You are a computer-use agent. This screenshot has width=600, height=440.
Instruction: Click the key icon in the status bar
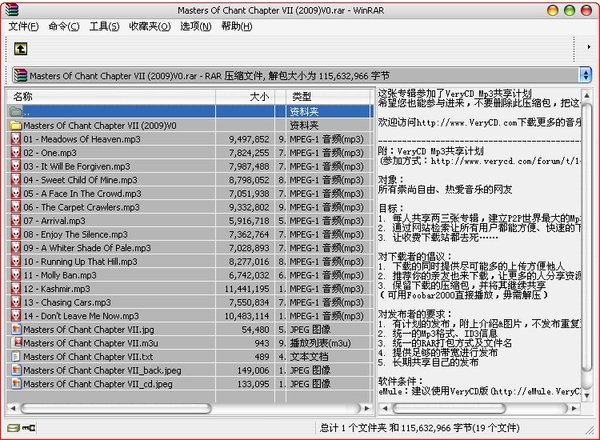(x=28, y=428)
